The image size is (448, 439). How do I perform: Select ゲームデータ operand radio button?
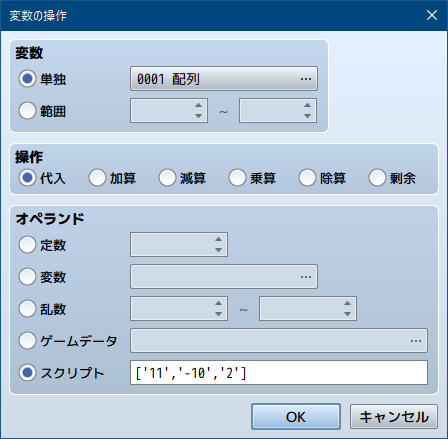click(27, 341)
